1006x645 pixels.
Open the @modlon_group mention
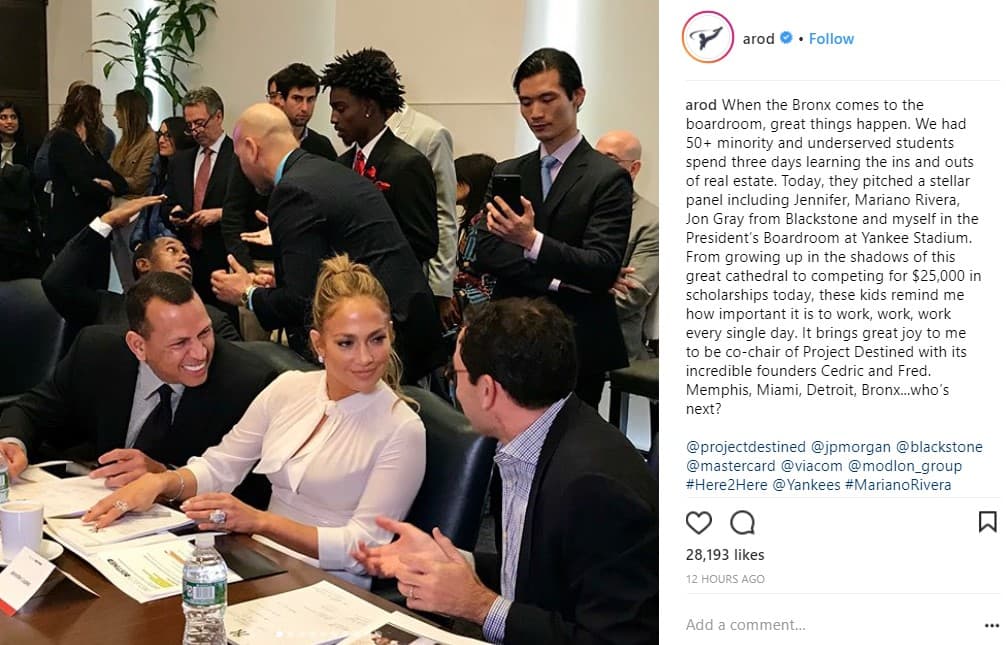[905, 466]
